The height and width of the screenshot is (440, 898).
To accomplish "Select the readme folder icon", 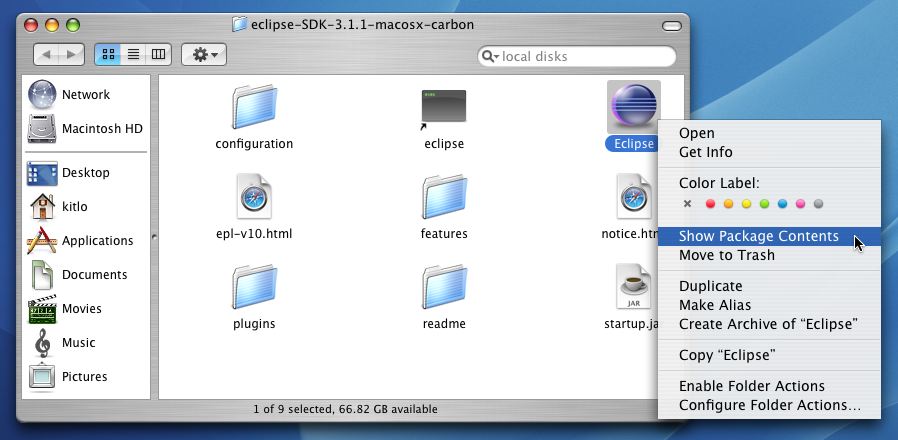I will click(444, 288).
